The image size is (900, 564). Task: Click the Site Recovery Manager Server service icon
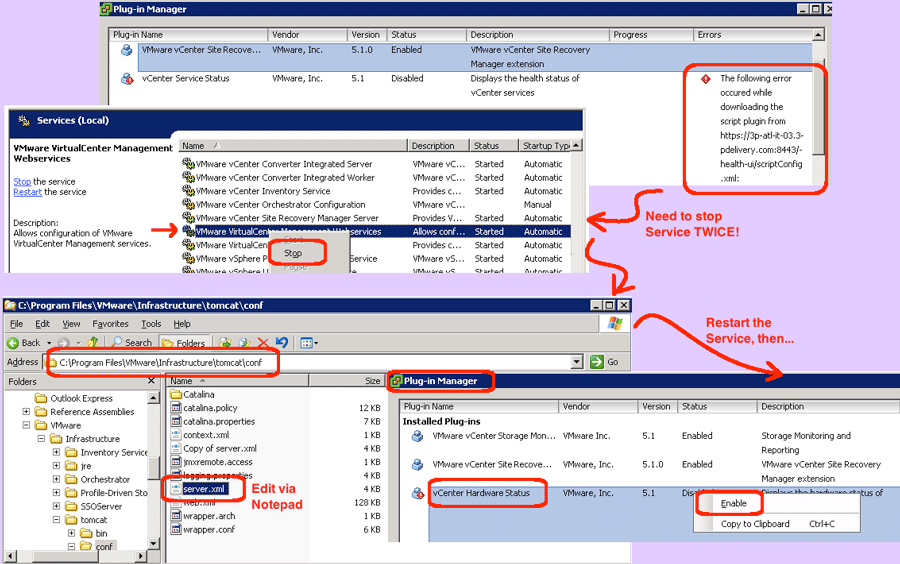click(x=188, y=217)
